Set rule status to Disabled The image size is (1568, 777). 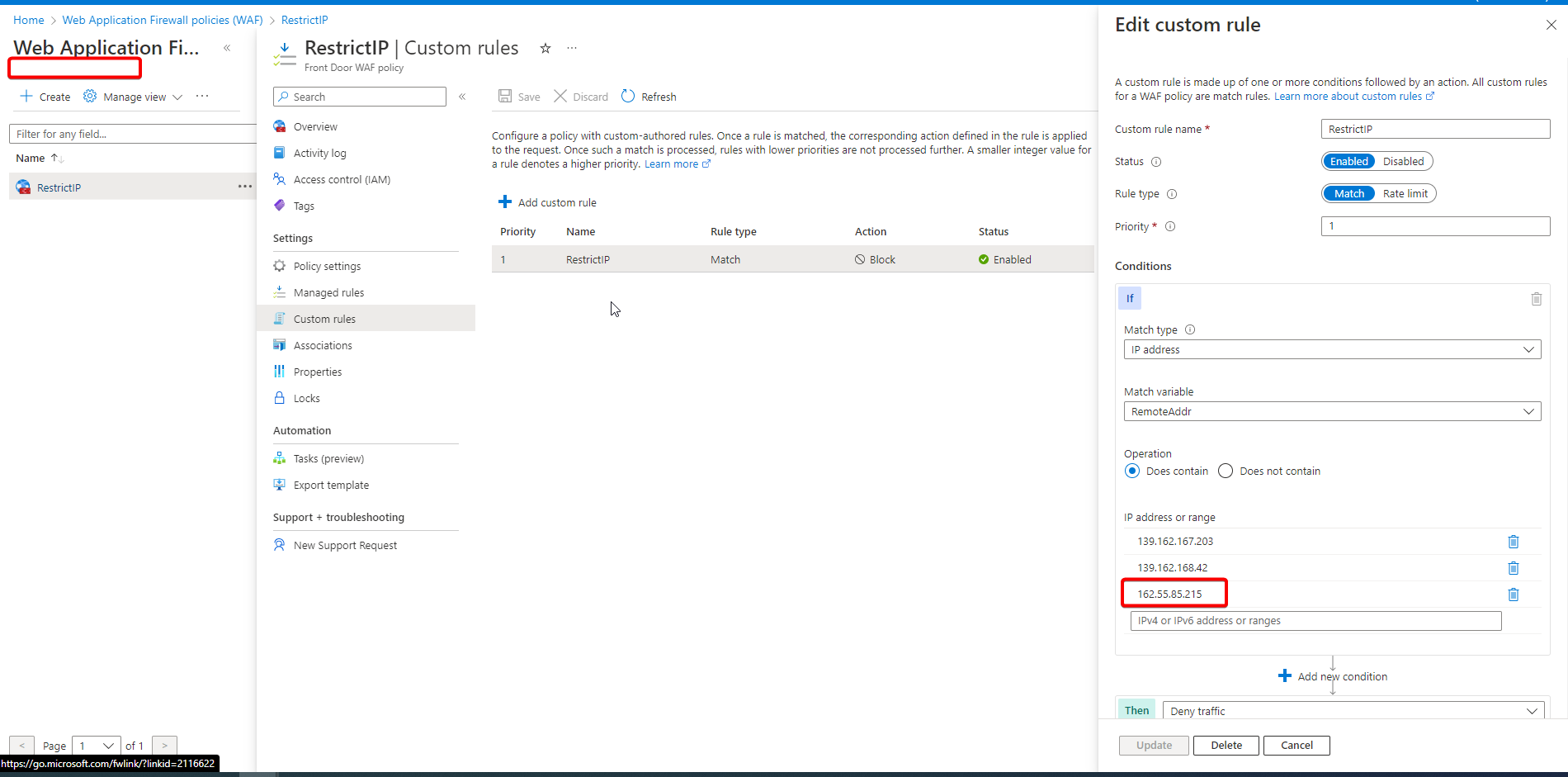(x=1403, y=161)
